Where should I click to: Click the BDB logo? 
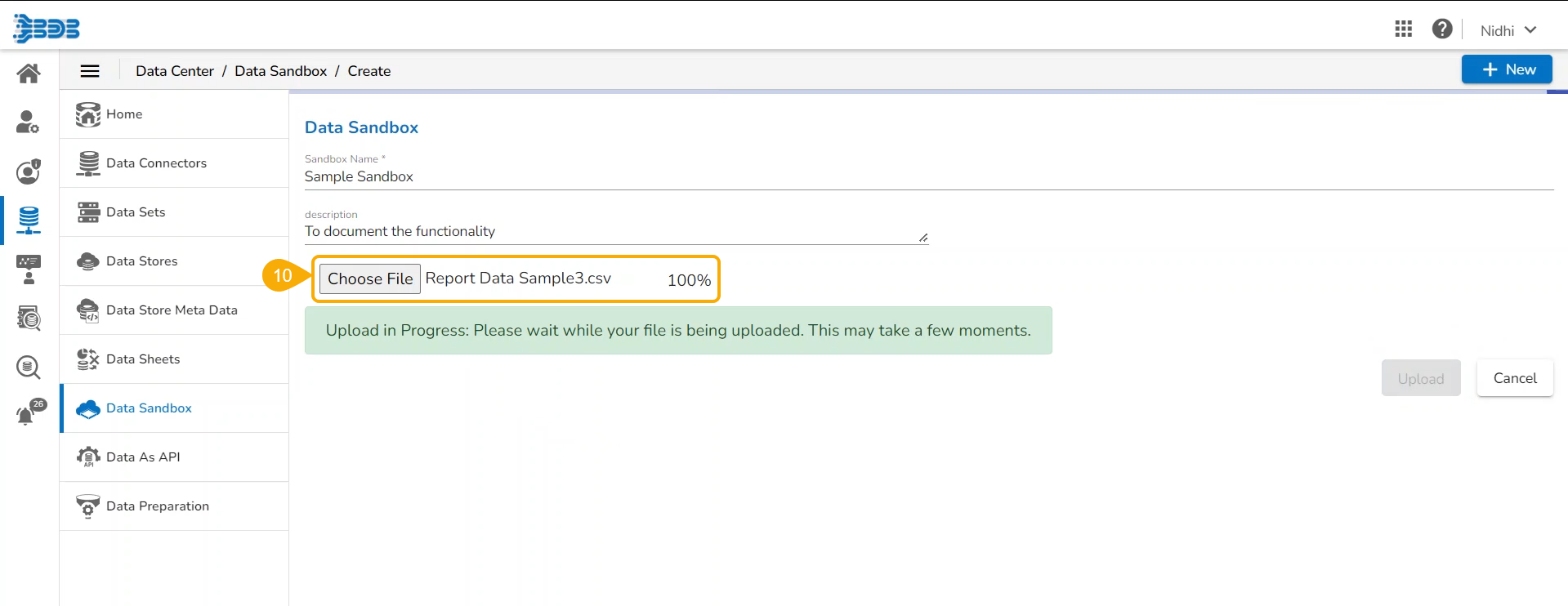click(x=47, y=29)
